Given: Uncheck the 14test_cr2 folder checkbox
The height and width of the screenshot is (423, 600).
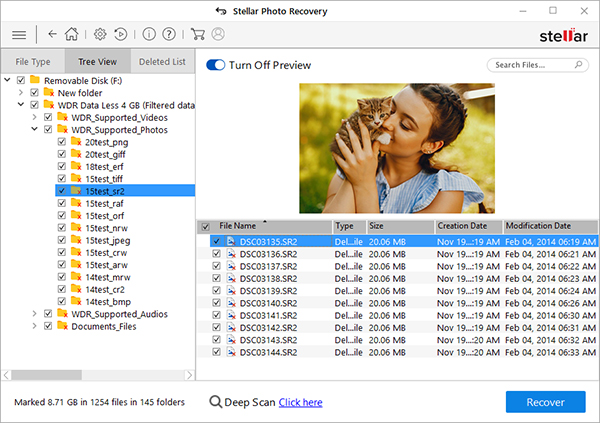Looking at the screenshot, I should click(x=62, y=289).
